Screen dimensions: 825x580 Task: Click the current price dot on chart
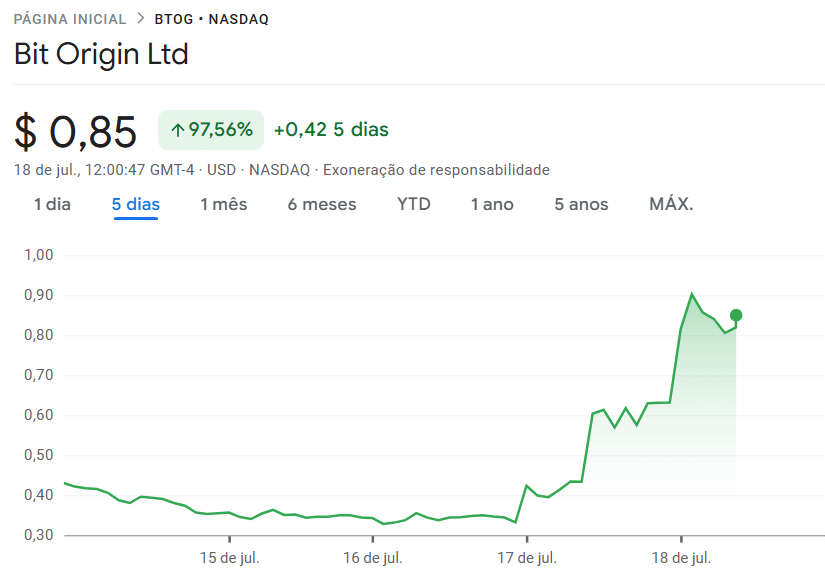[x=736, y=315]
